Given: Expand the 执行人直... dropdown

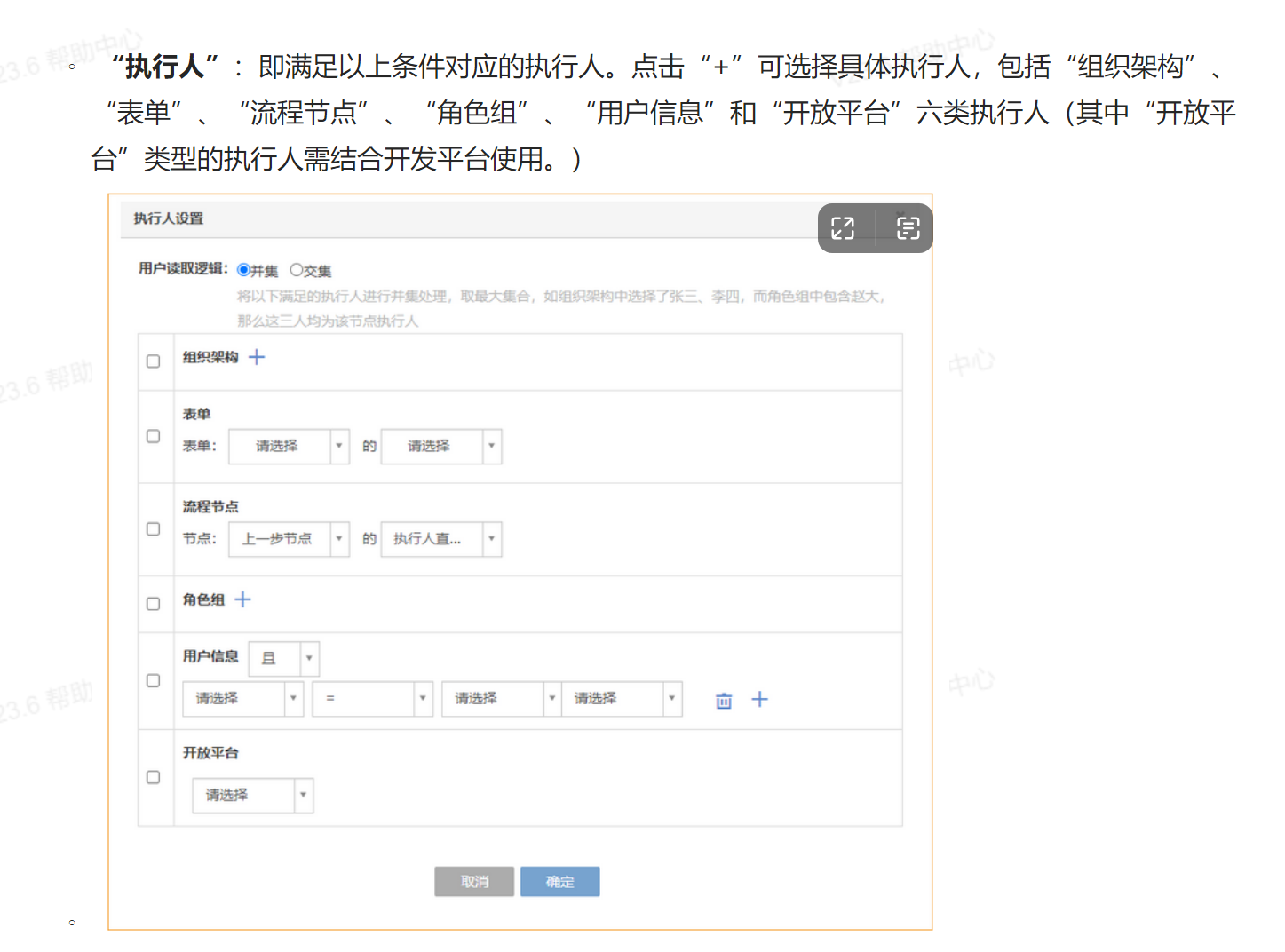Looking at the screenshot, I should (440, 539).
